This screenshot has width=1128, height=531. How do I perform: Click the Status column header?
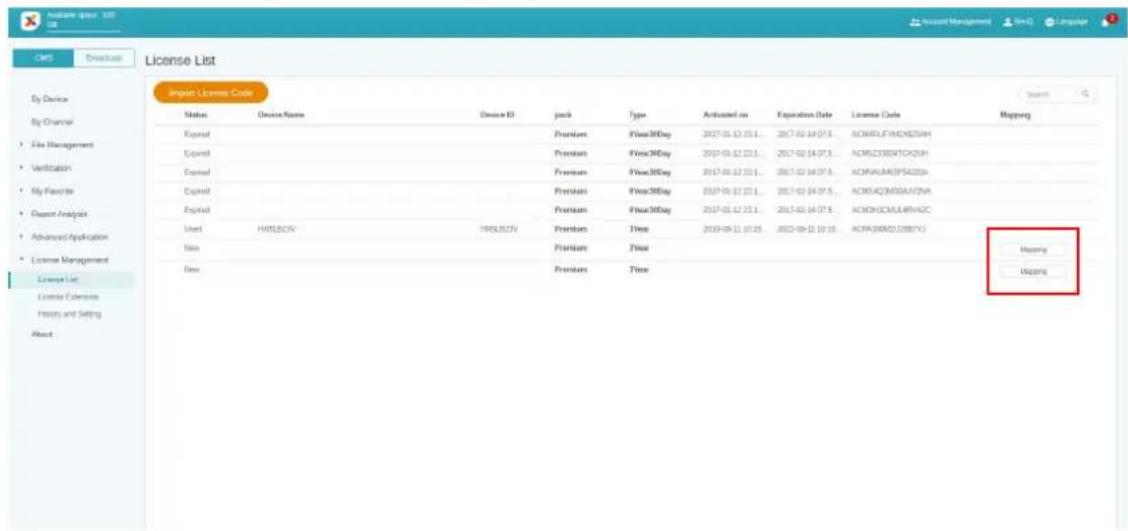pyautogui.click(x=195, y=115)
